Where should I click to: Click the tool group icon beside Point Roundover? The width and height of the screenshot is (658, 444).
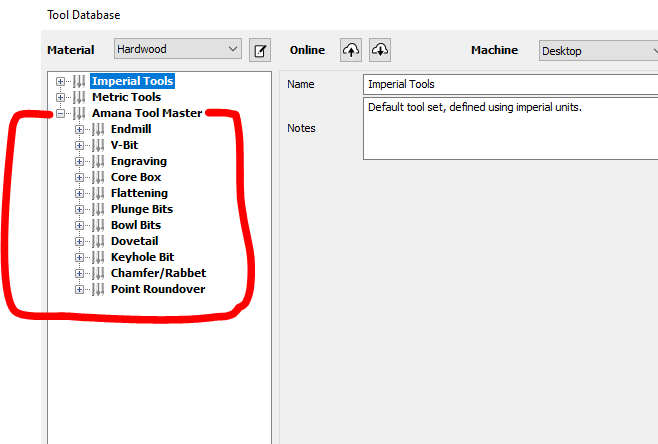(98, 290)
